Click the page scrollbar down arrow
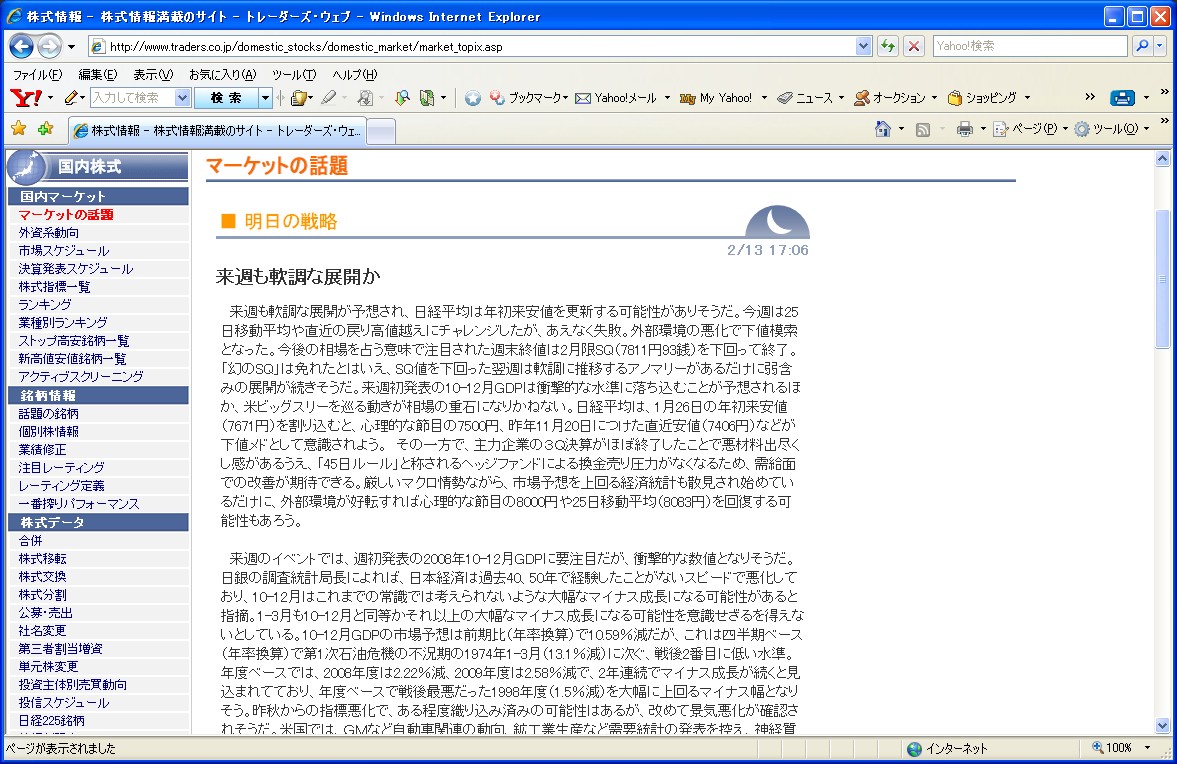The image size is (1177, 764). [x=1162, y=726]
